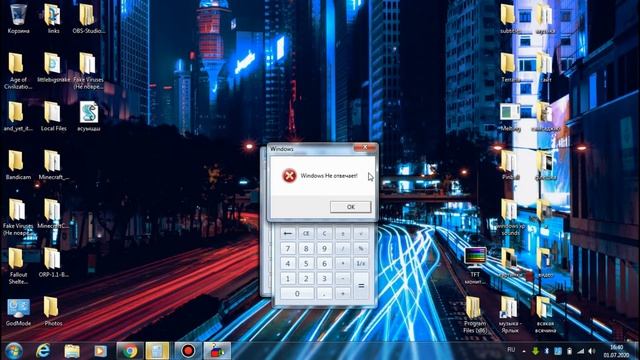Click the CE key on Calculator
The image size is (640, 360).
pyautogui.click(x=306, y=233)
